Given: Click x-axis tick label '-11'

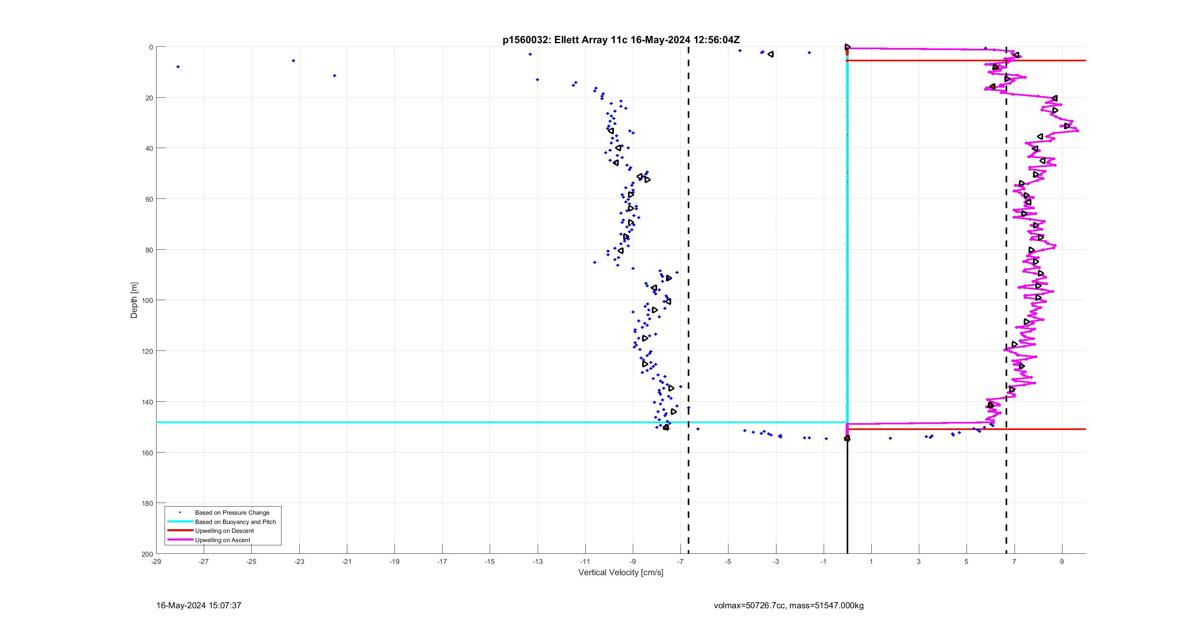Looking at the screenshot, I should pyautogui.click(x=585, y=561).
